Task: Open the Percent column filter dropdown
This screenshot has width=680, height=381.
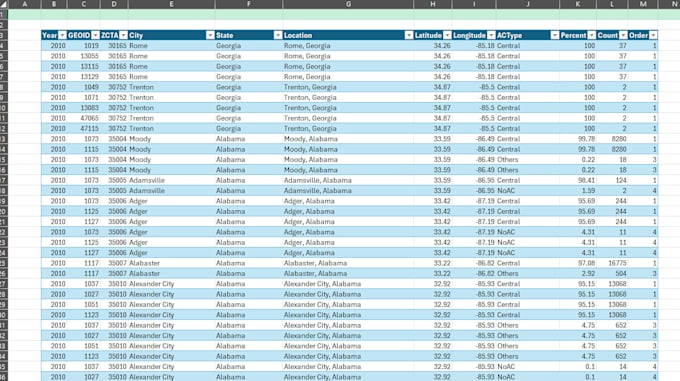Action: (592, 36)
